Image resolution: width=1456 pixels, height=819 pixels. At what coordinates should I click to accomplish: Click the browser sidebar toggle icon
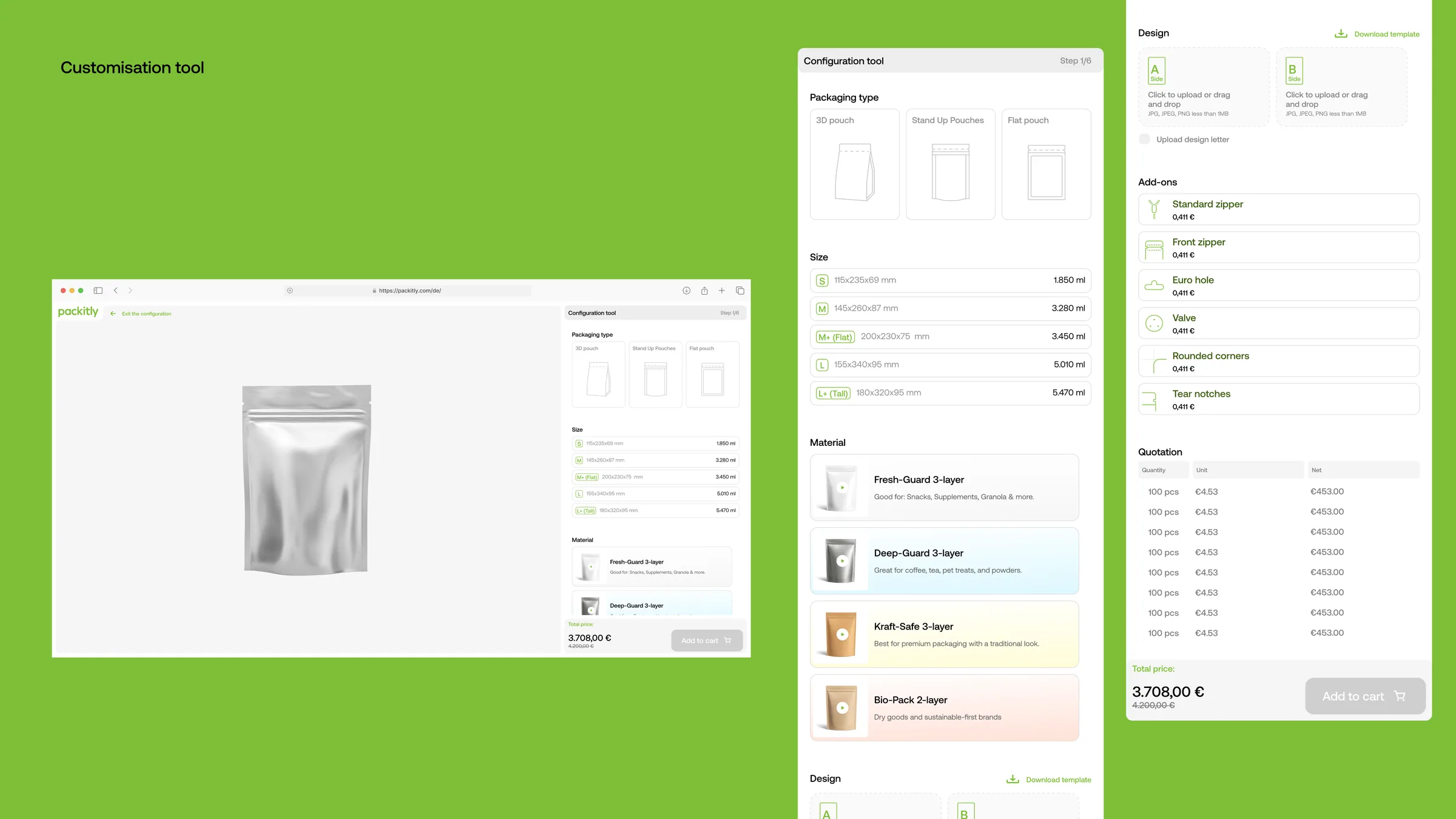pos(98,291)
